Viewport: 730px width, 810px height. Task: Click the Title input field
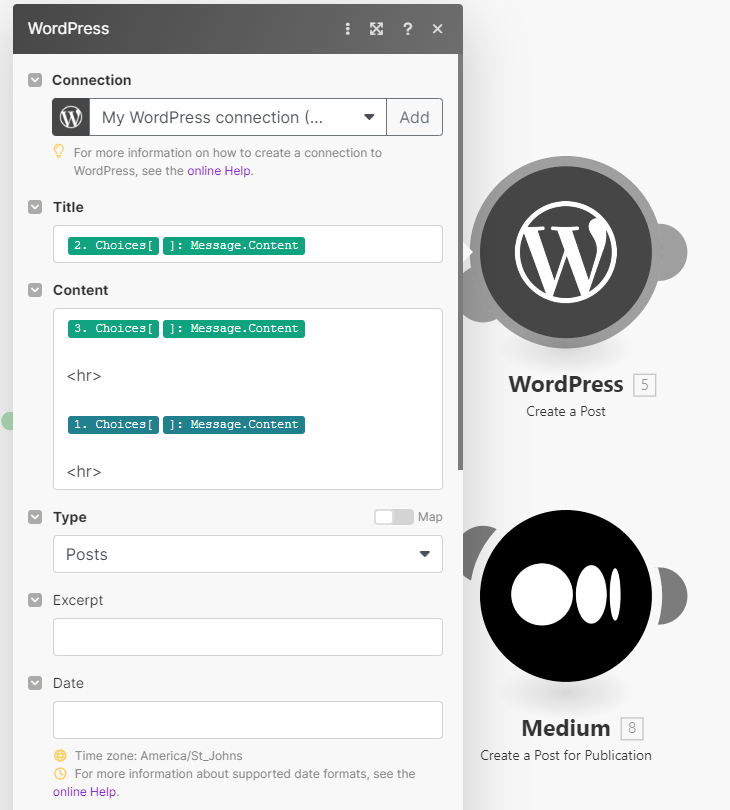pos(248,244)
